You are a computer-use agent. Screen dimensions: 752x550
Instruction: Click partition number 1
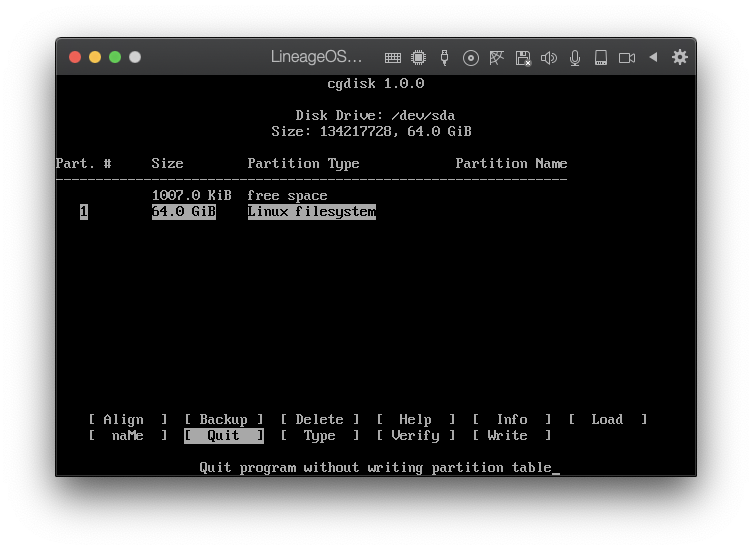[84, 211]
